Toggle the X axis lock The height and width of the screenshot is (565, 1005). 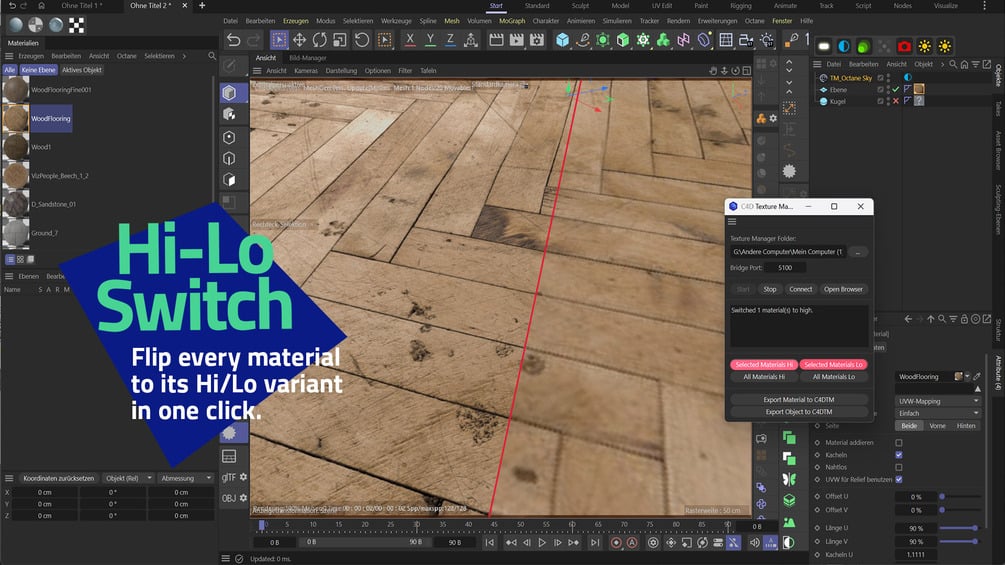410,40
